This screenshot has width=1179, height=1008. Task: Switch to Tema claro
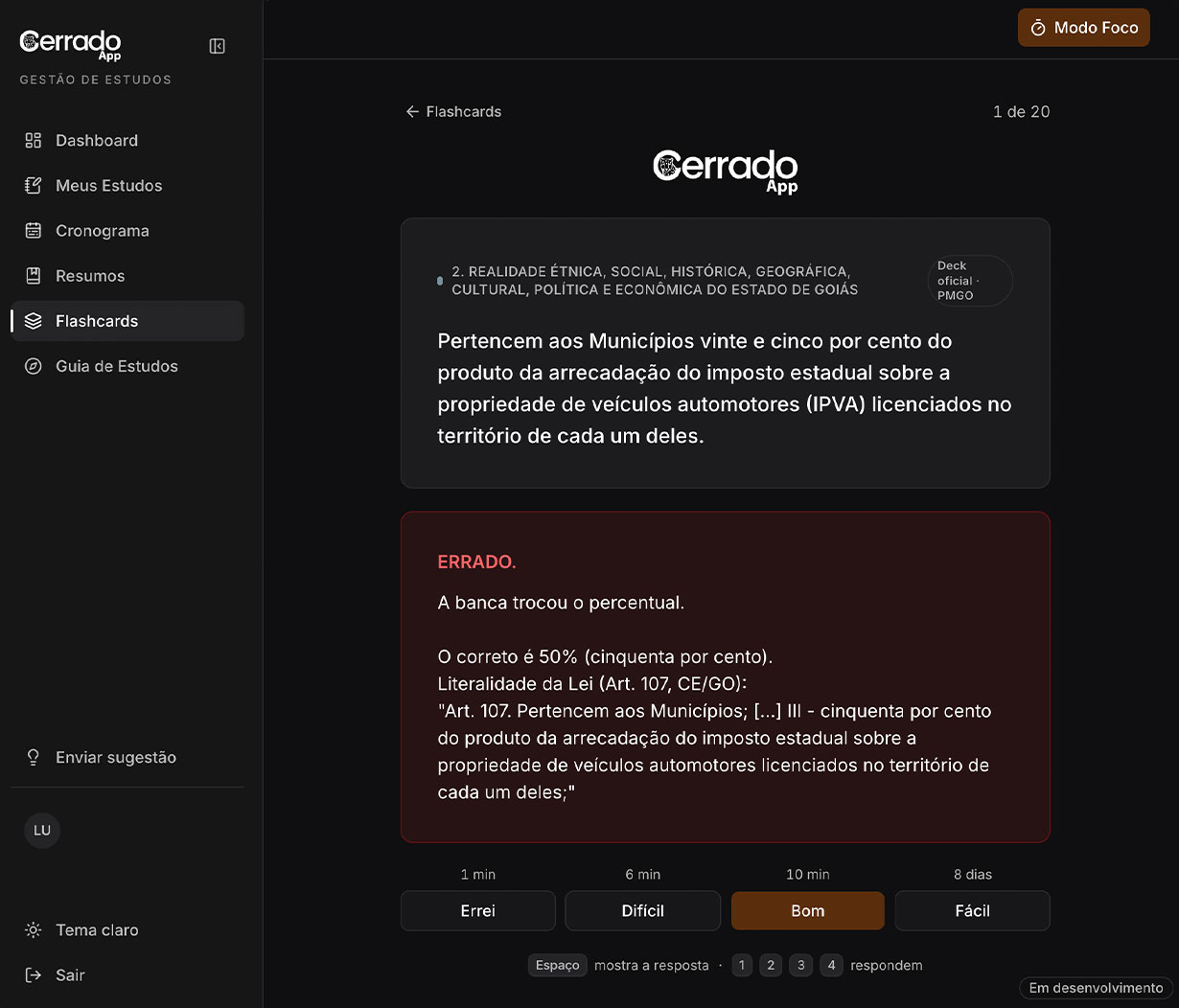click(x=127, y=930)
